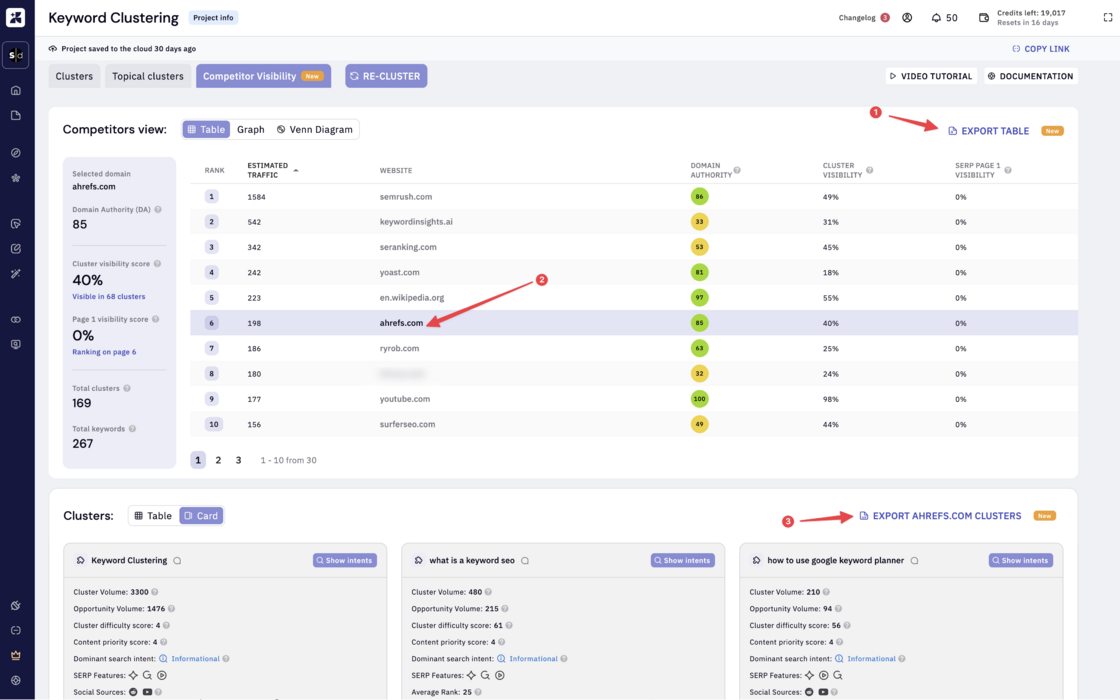Open the home icon in left sidebar
The width and height of the screenshot is (1120, 700).
[x=16, y=91]
